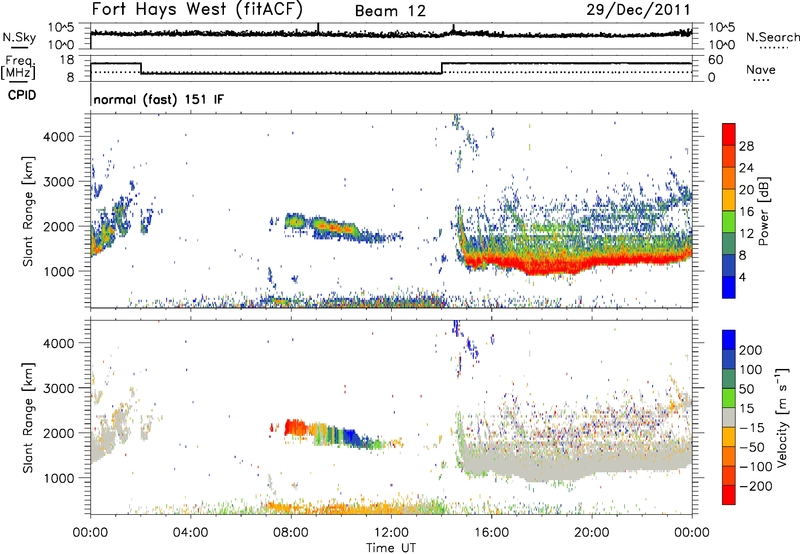800x554 pixels.
Task: Pick the yellow 16–20 dB power colorbar segment
Action: click(729, 199)
